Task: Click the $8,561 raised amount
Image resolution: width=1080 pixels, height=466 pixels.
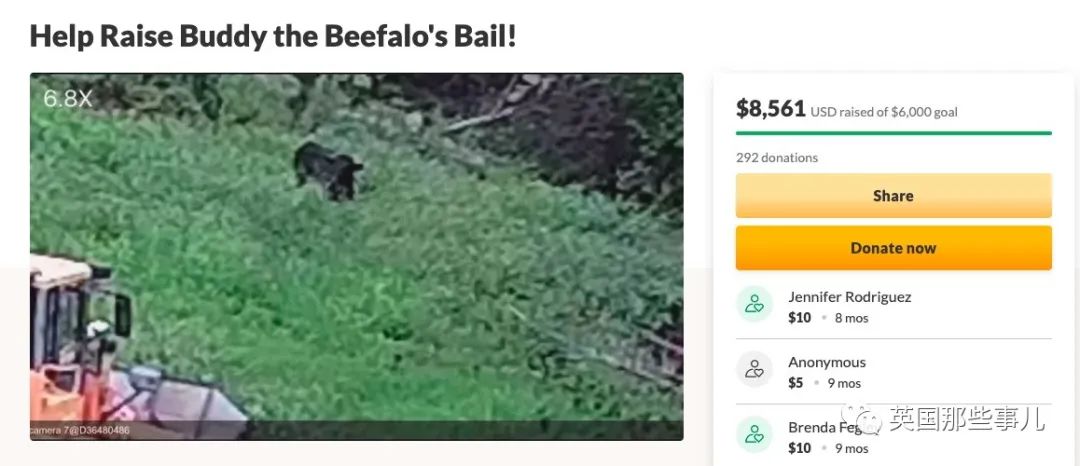Action: click(x=770, y=108)
